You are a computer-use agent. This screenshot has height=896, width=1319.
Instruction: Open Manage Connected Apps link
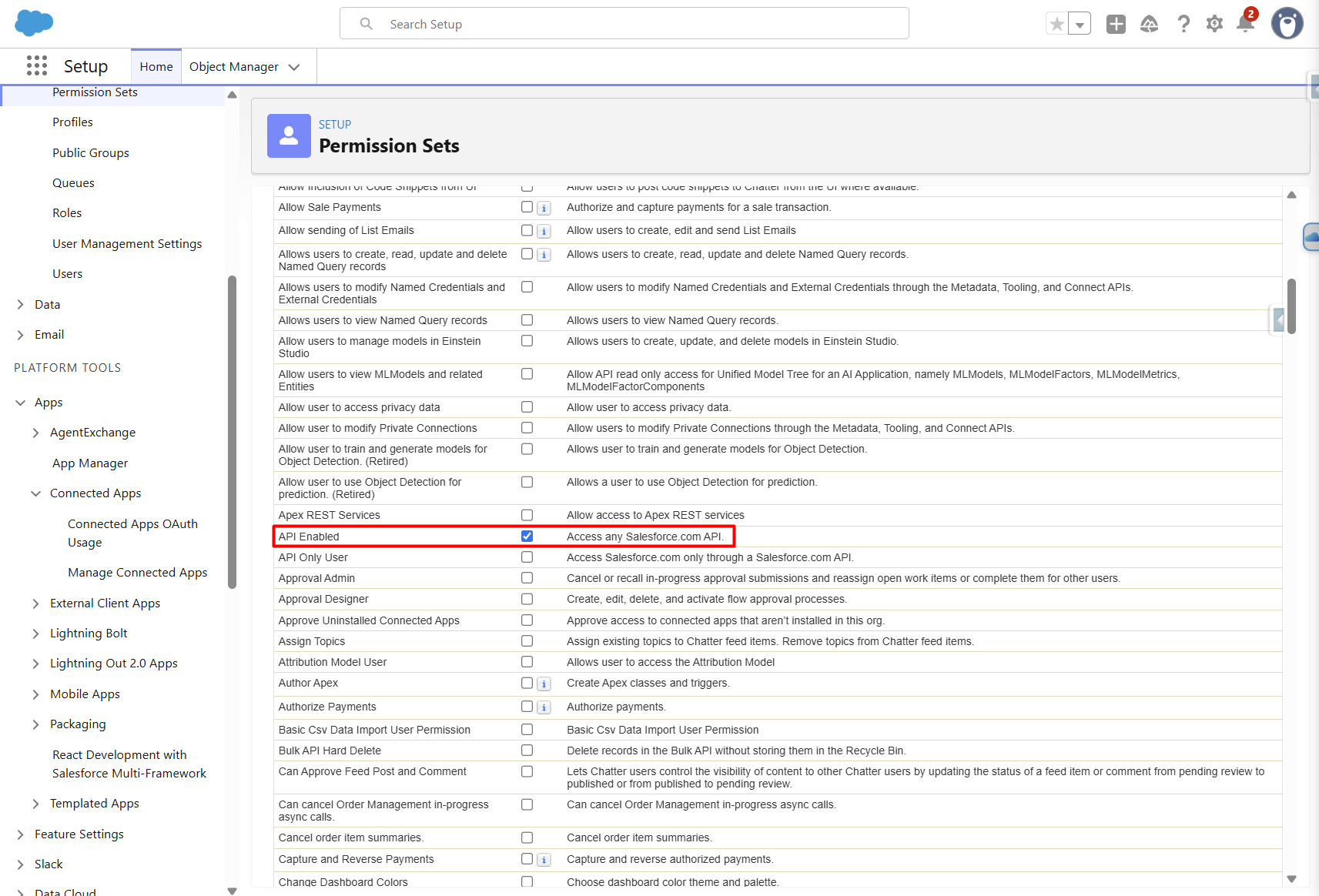pyautogui.click(x=138, y=573)
